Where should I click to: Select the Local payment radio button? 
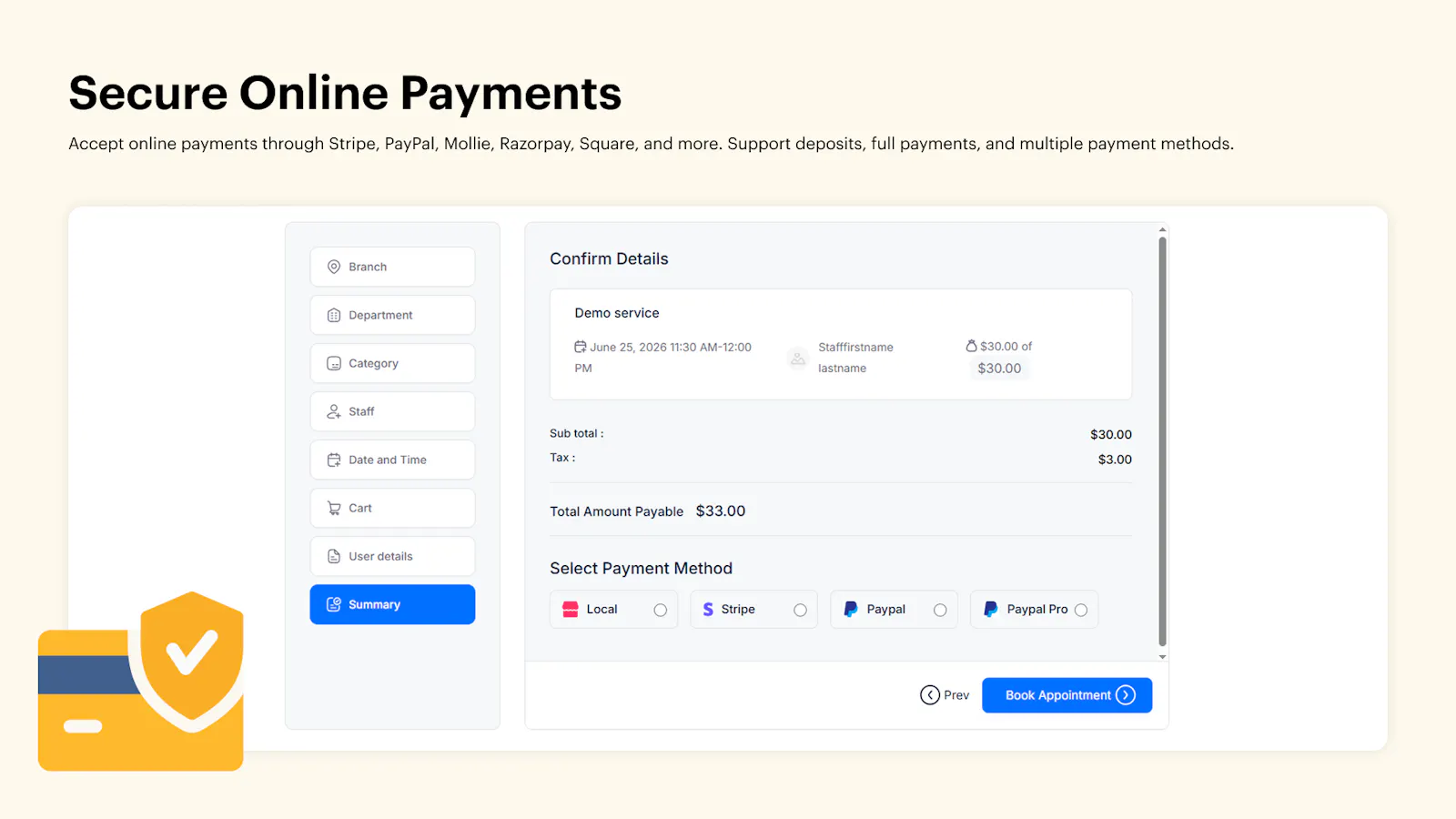tap(661, 611)
